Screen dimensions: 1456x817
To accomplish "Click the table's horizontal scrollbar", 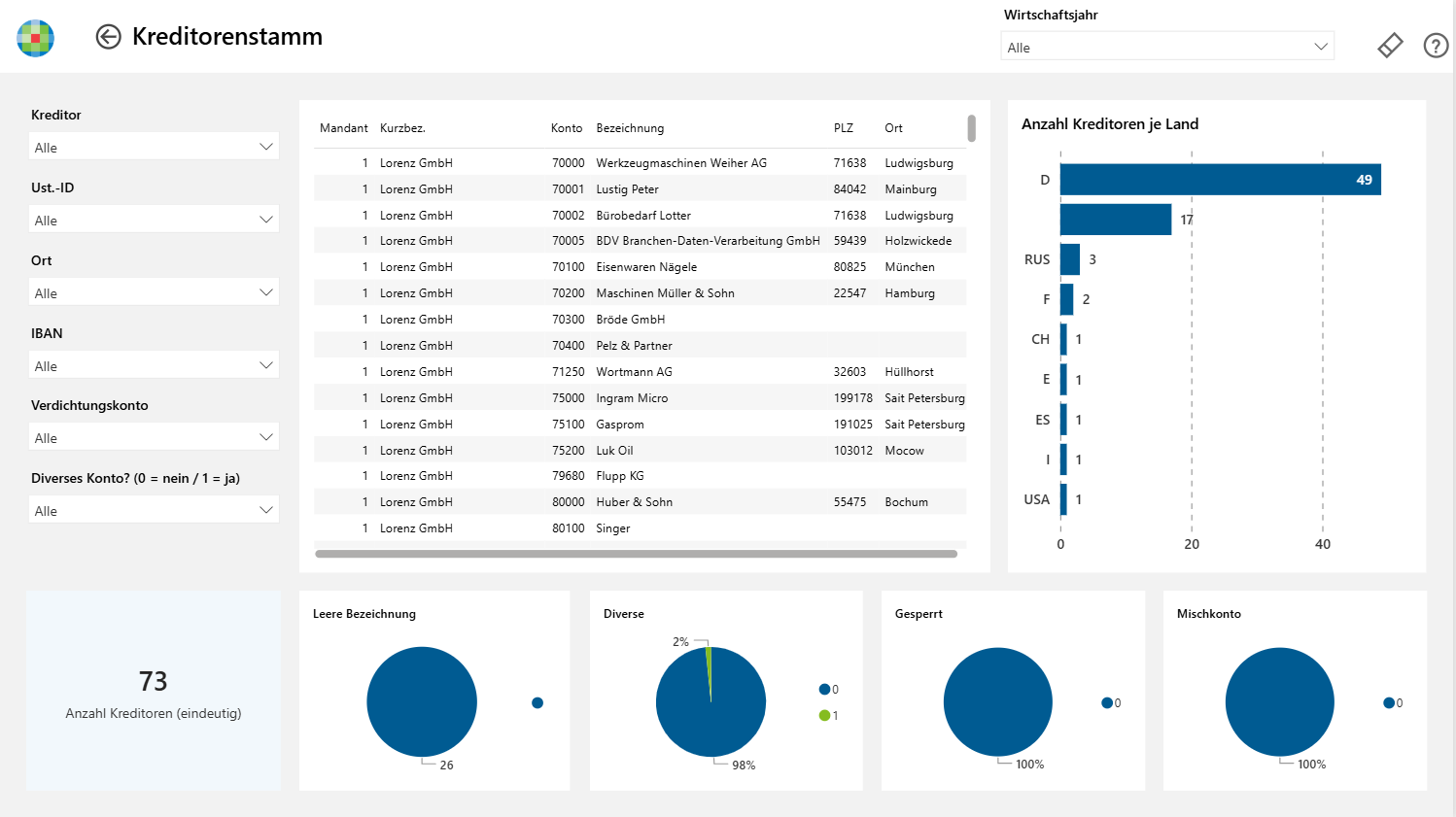I will (637, 554).
